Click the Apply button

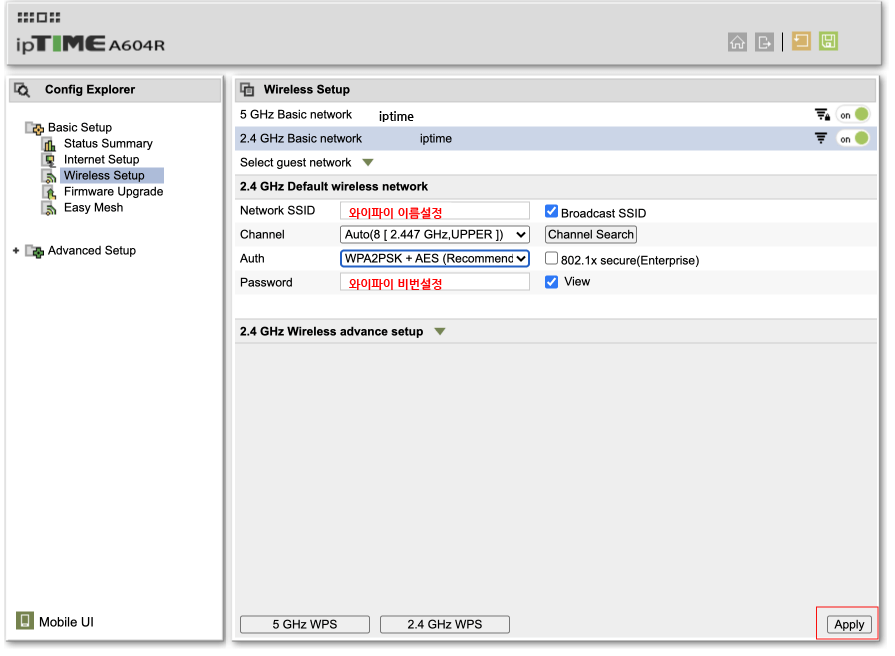coord(849,625)
